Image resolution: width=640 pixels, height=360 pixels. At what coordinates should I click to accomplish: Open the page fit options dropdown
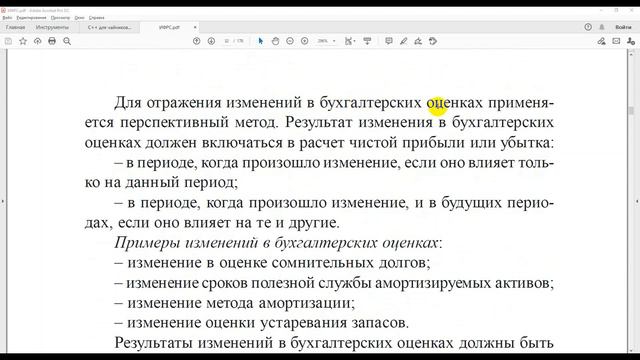(350, 41)
